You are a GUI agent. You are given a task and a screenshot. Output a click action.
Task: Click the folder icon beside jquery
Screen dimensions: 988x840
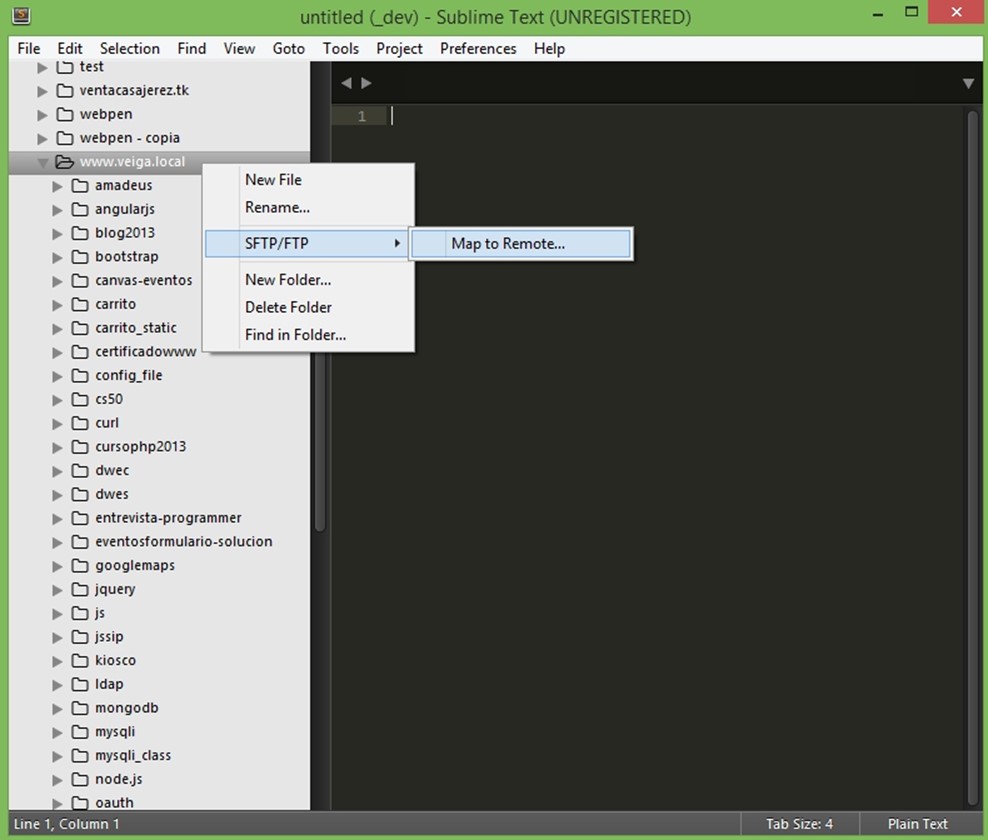click(80, 589)
